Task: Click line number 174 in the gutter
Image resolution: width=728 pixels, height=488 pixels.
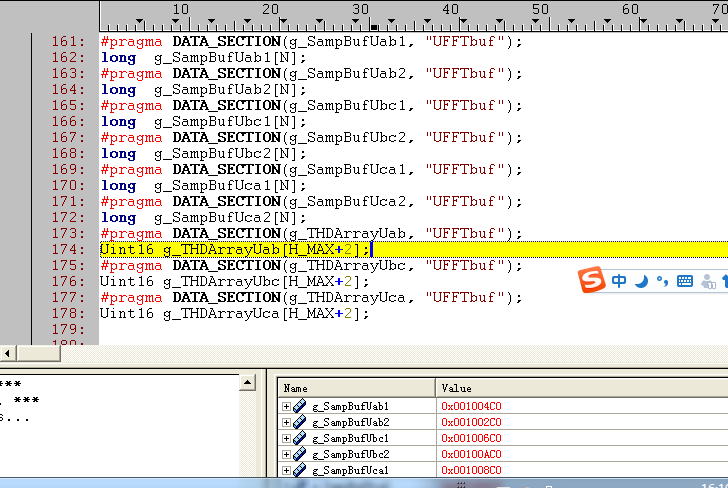Action: pyautogui.click(x=68, y=249)
